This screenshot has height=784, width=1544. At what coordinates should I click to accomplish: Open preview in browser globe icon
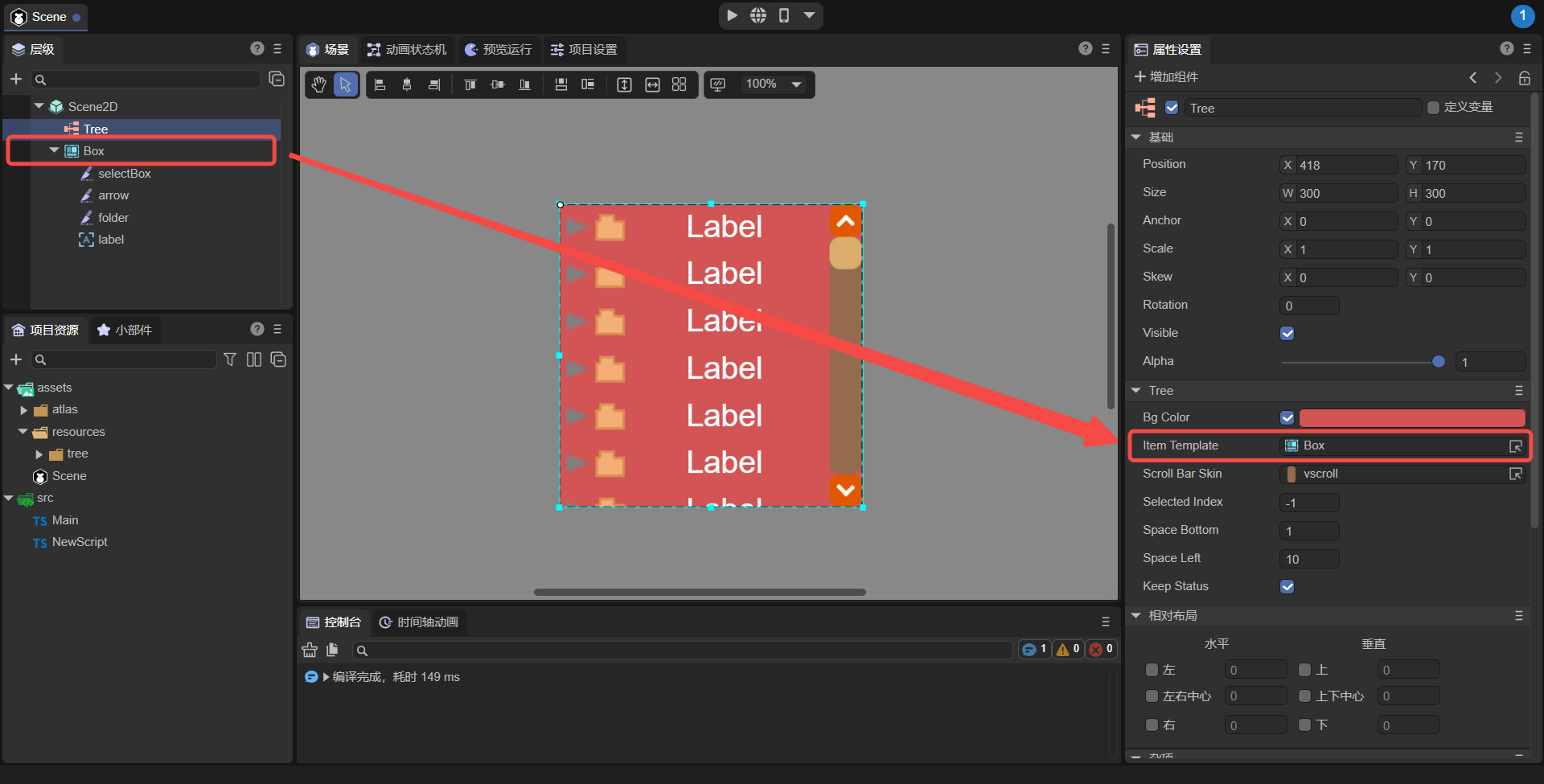click(x=758, y=15)
